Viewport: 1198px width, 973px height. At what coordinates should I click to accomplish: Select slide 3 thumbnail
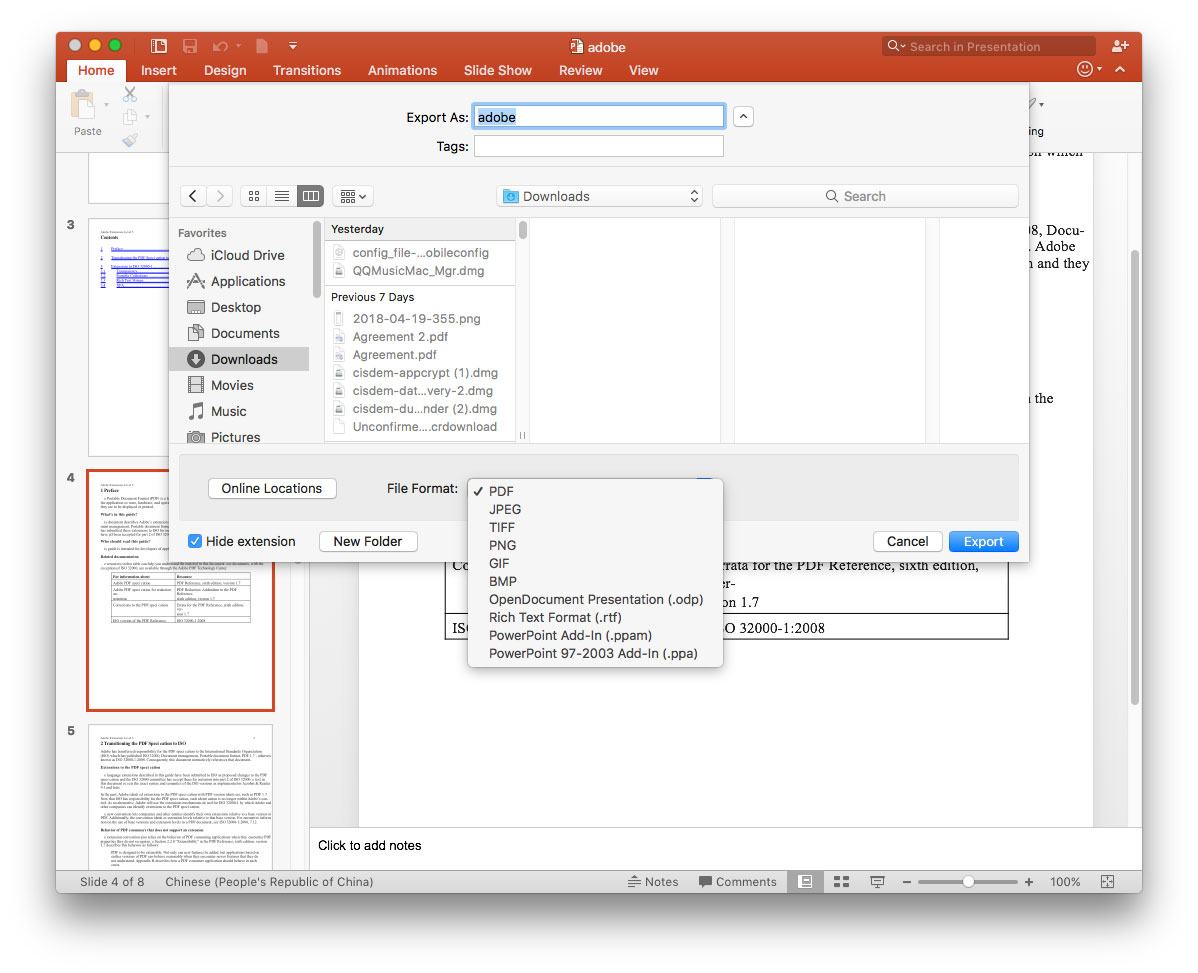click(x=129, y=338)
